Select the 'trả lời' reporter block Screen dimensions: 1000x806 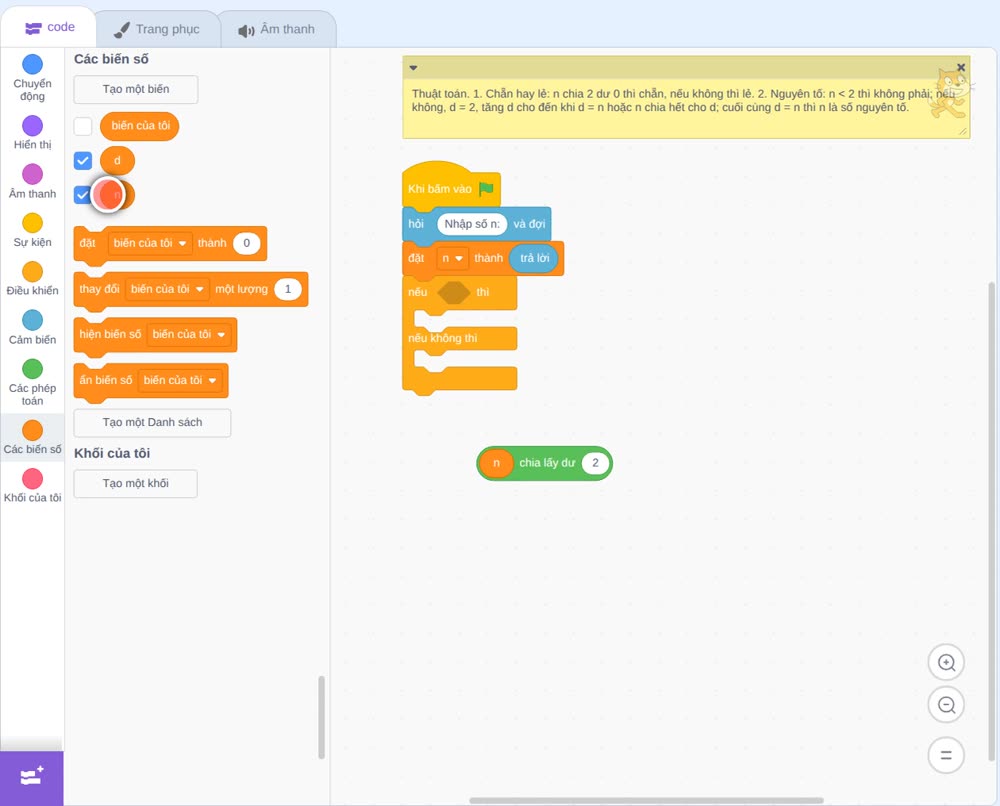pos(534,258)
